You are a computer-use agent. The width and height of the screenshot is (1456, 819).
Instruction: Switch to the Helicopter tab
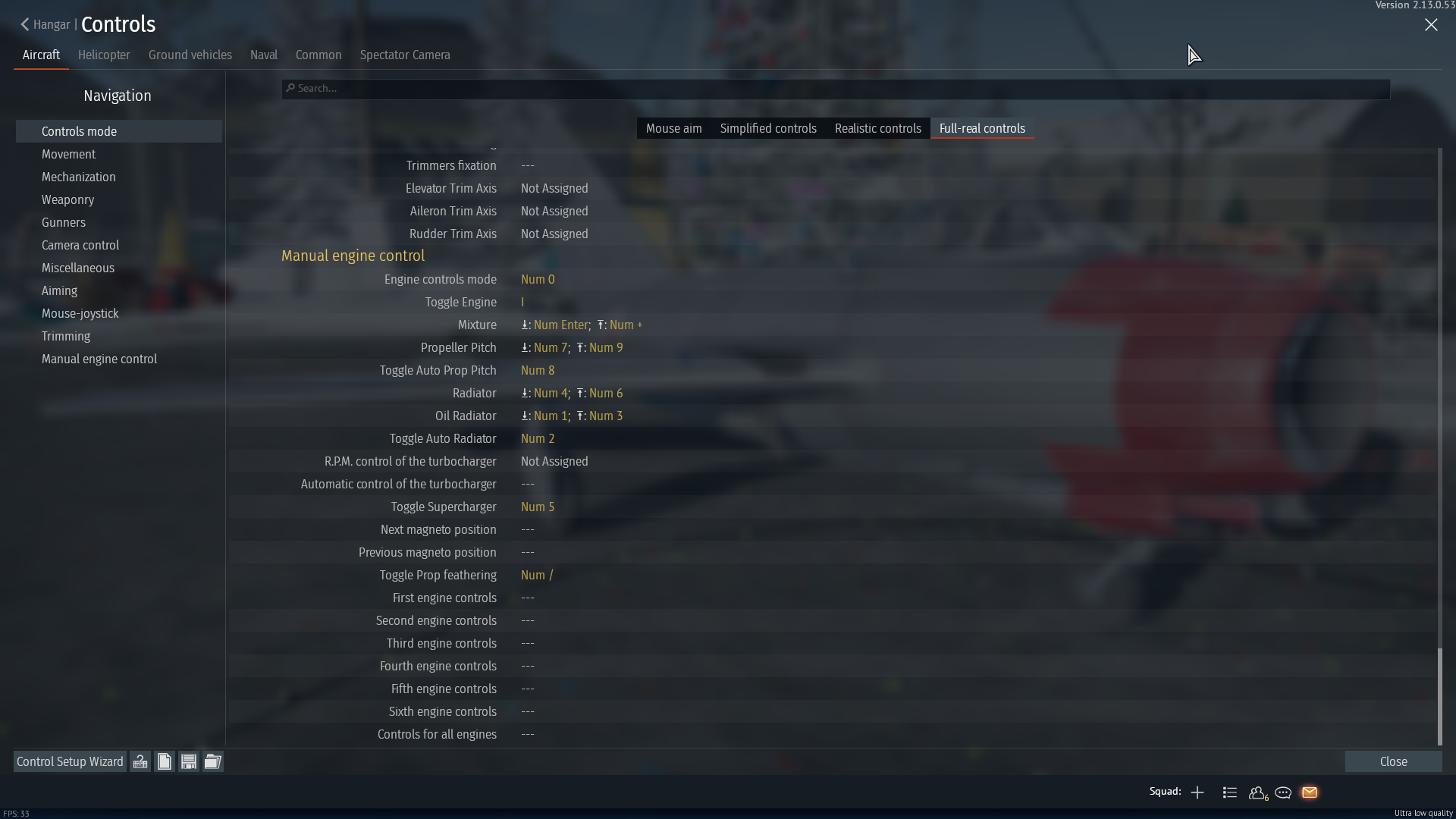tap(104, 55)
